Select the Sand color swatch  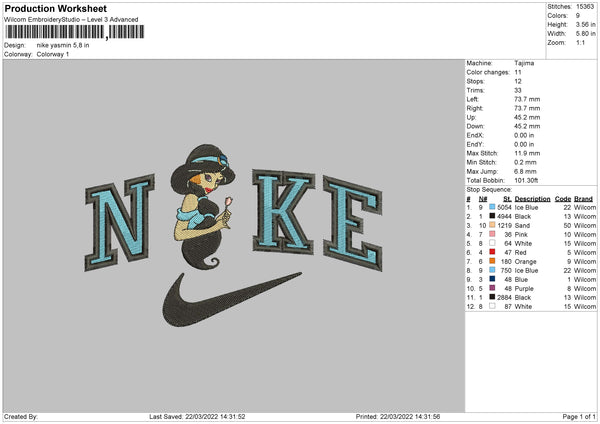pos(492,225)
